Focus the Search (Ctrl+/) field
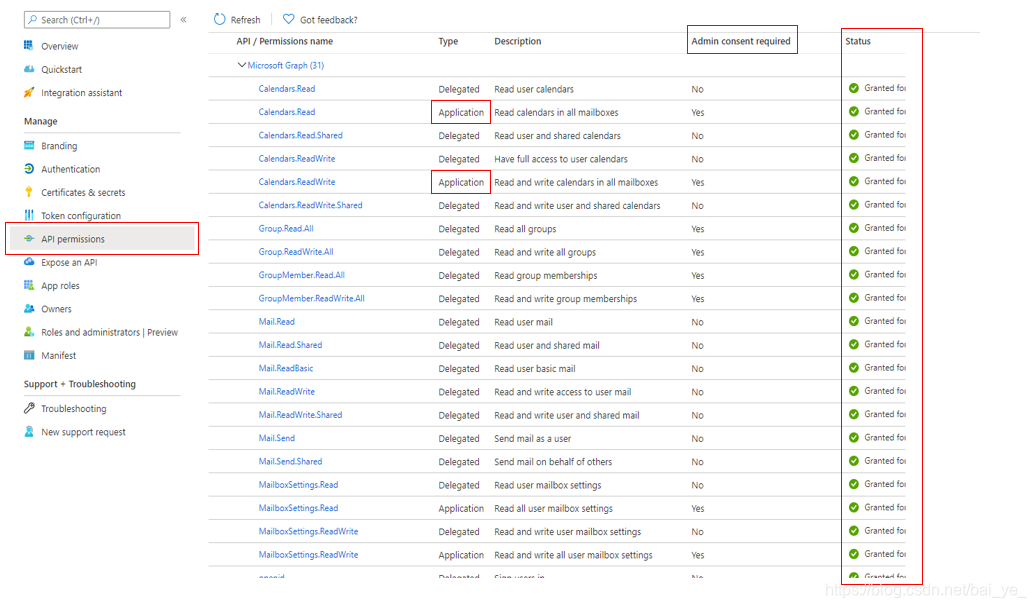1036x608 pixels. [x=97, y=20]
